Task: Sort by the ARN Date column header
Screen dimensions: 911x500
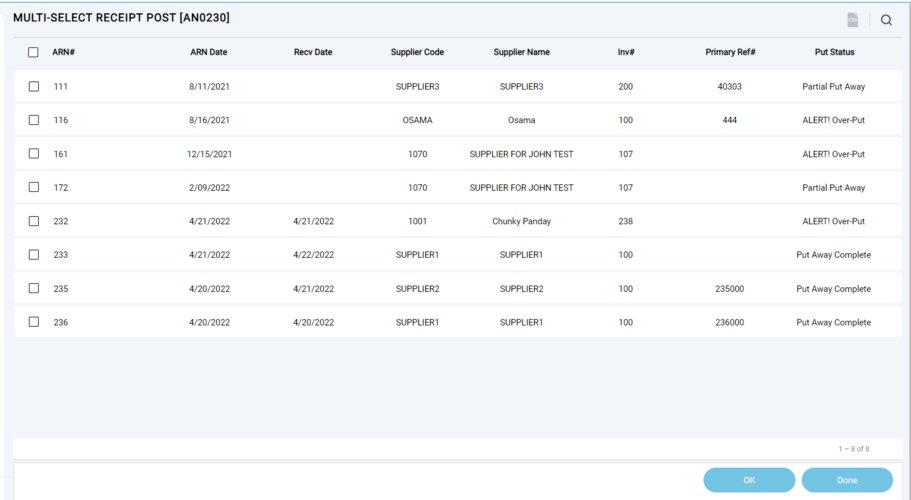Action: point(210,52)
